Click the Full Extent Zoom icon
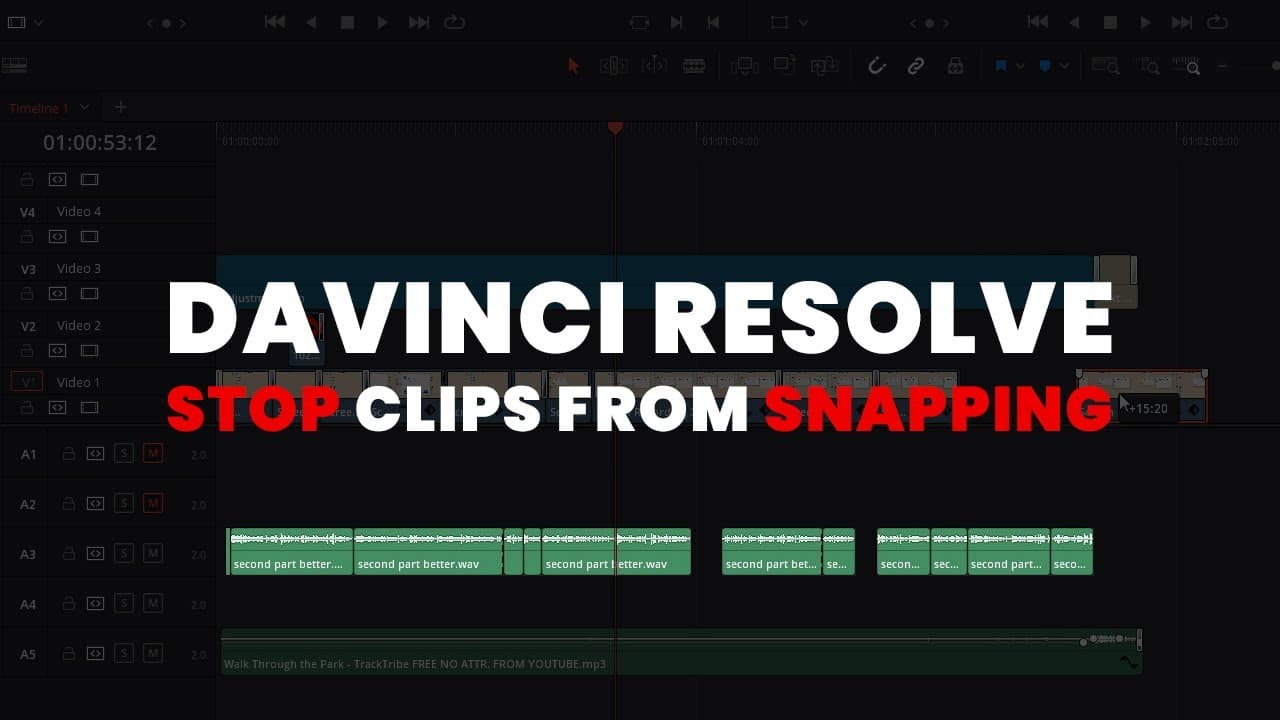 (x=1106, y=66)
